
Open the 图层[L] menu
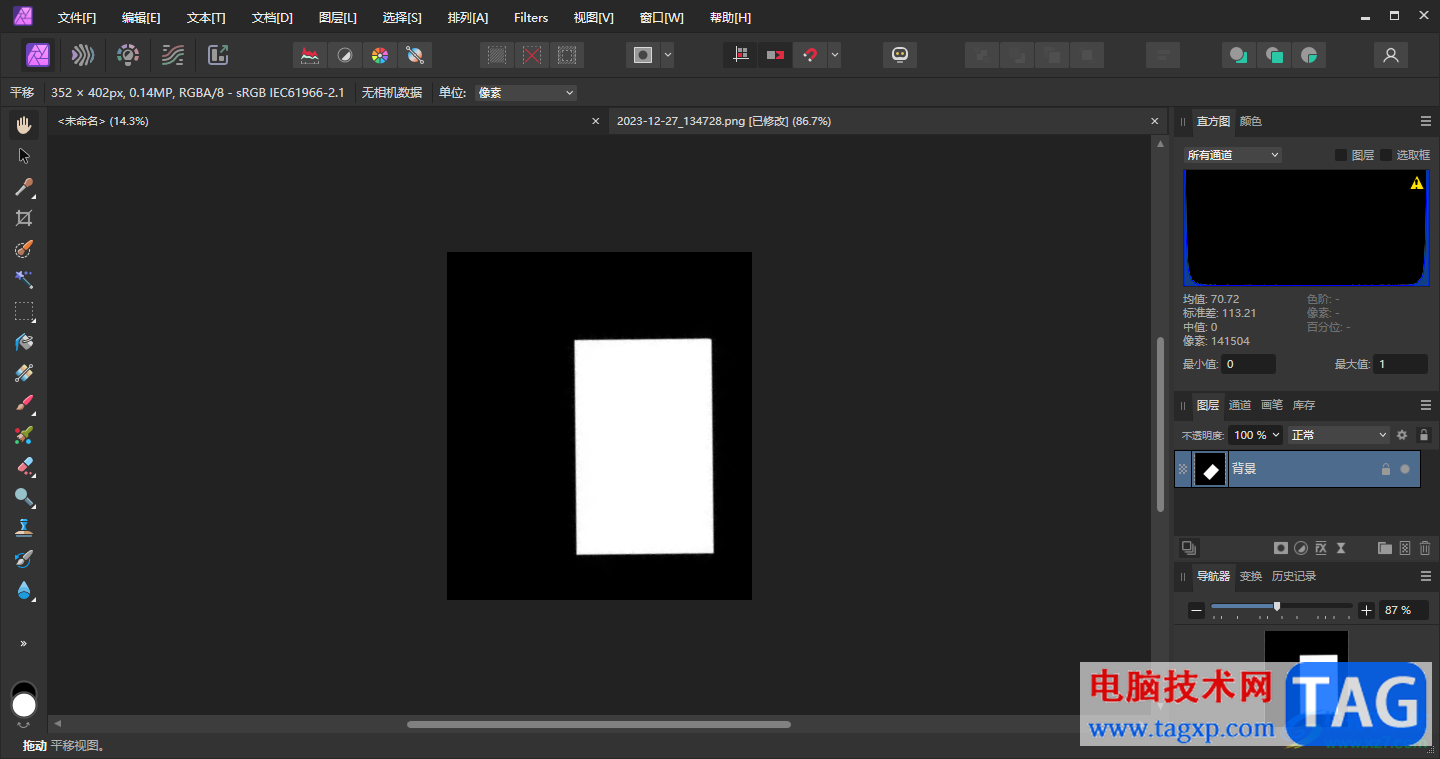click(x=337, y=18)
